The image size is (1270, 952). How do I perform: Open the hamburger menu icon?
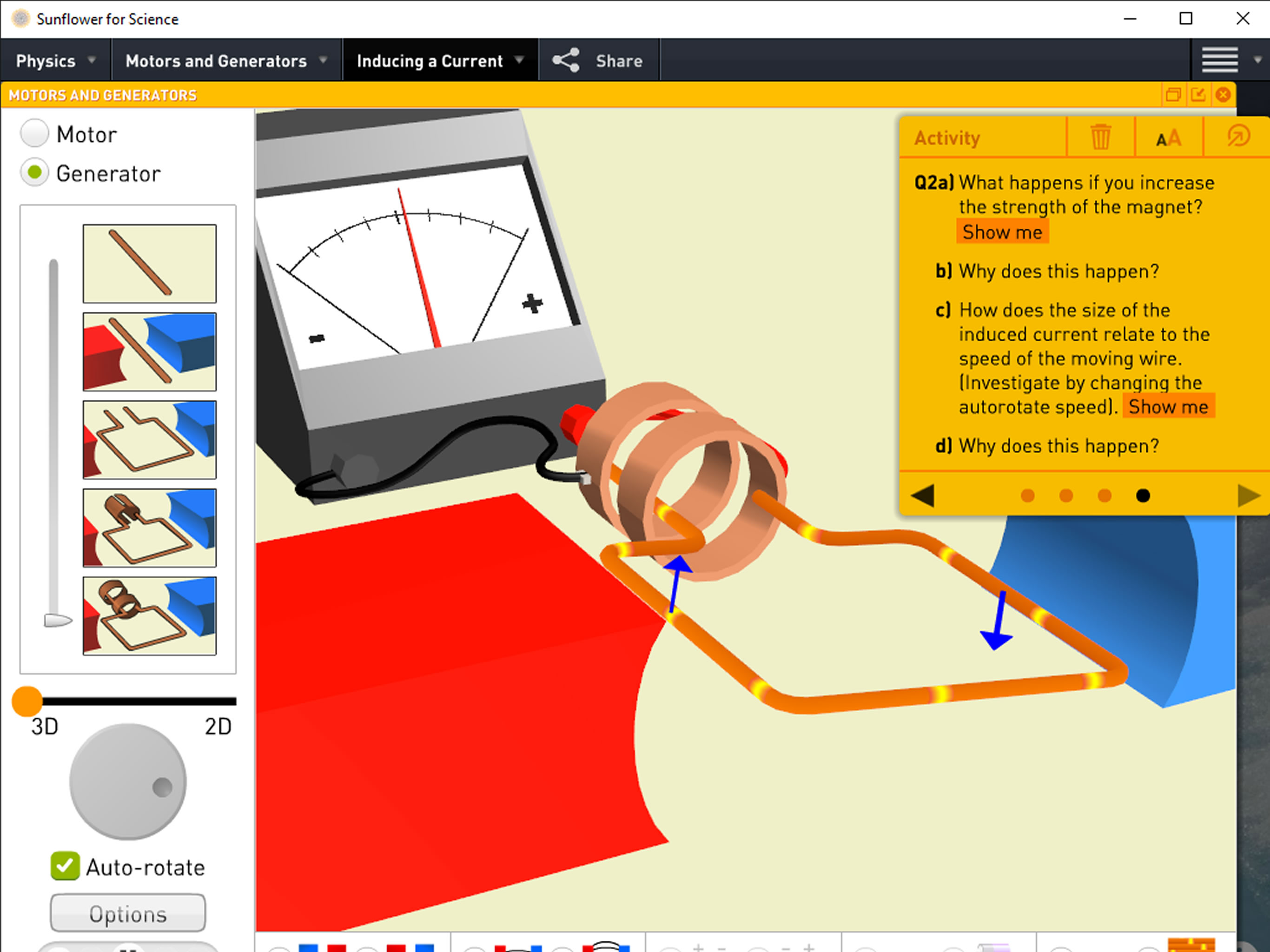point(1219,59)
